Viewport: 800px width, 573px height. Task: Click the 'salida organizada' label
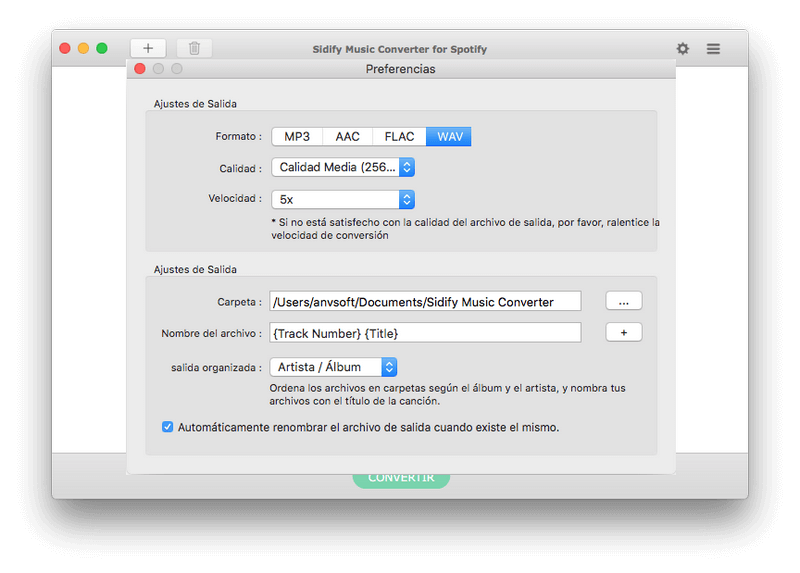[x=216, y=367]
